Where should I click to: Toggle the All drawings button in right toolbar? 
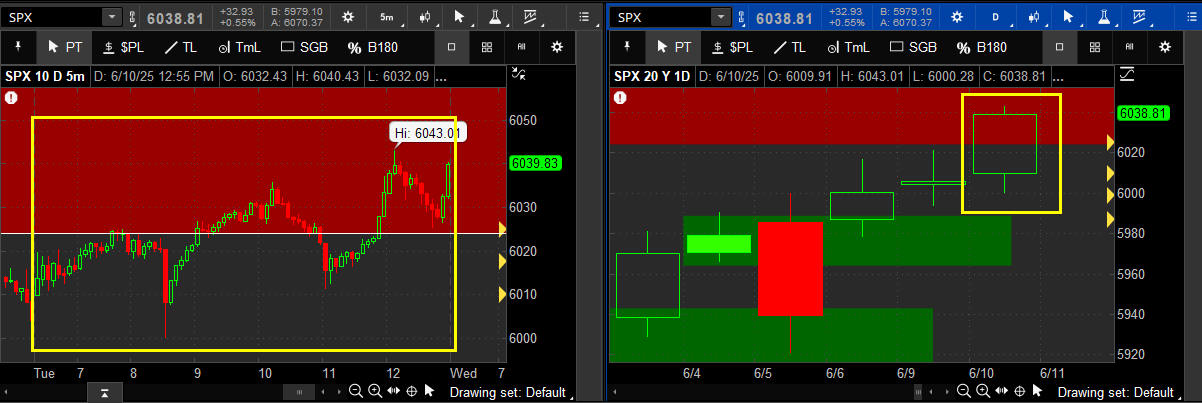(x=1129, y=47)
